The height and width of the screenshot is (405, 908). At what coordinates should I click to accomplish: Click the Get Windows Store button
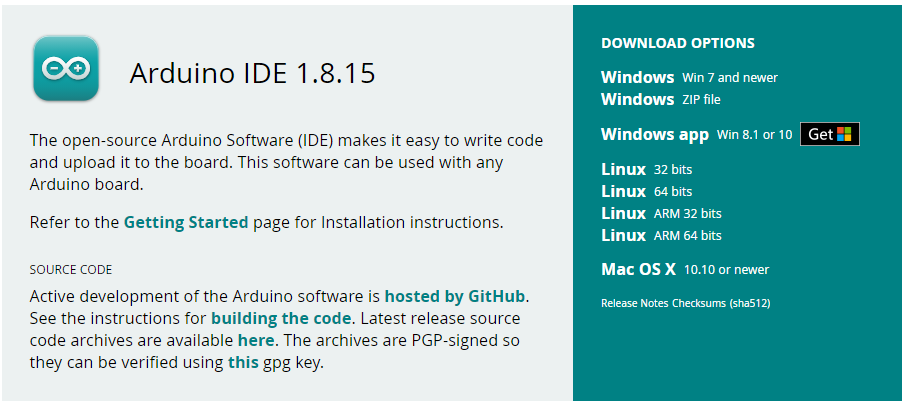829,134
